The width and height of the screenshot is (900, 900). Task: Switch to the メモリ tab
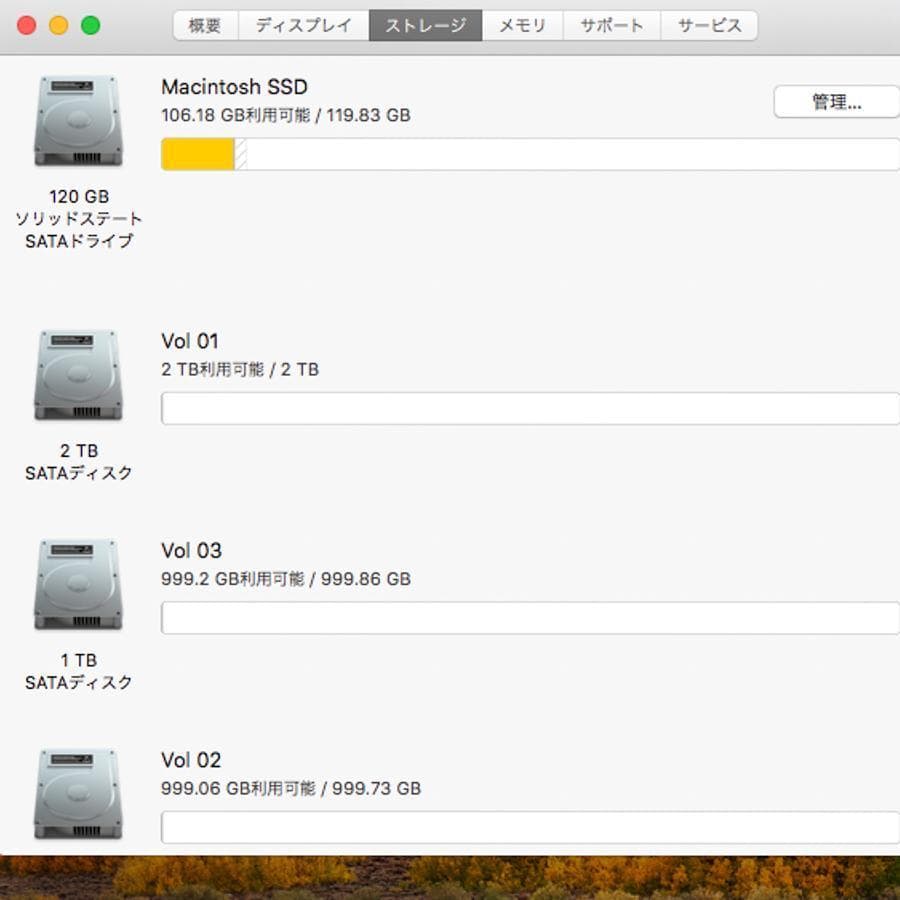[523, 26]
